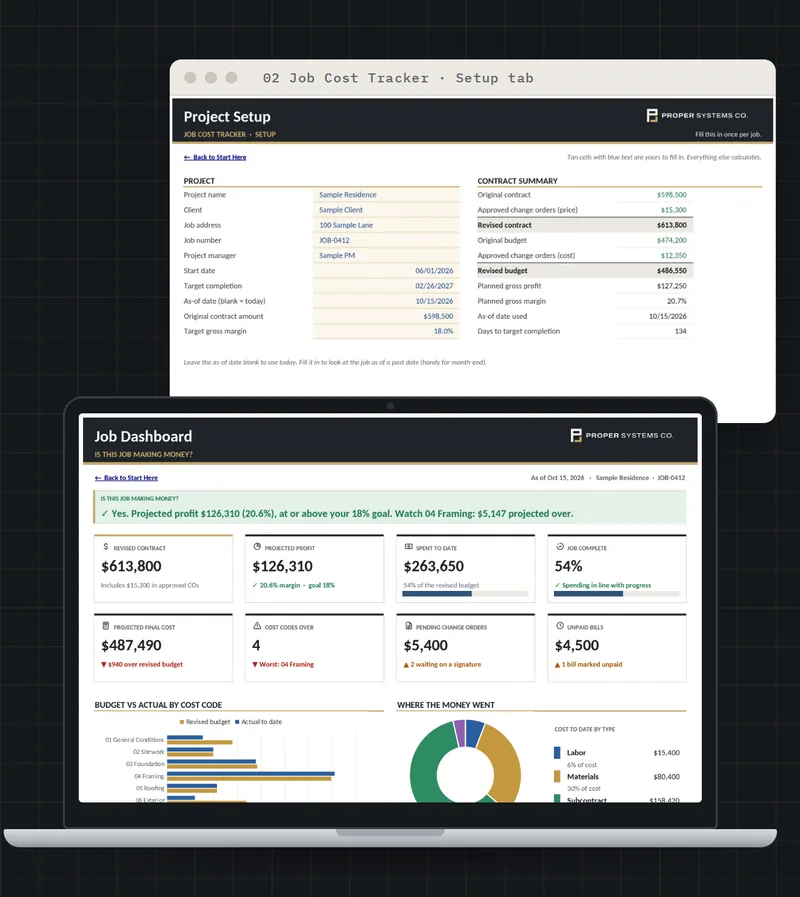Click the check-circle icon on Job Complete card

pyautogui.click(x=560, y=547)
